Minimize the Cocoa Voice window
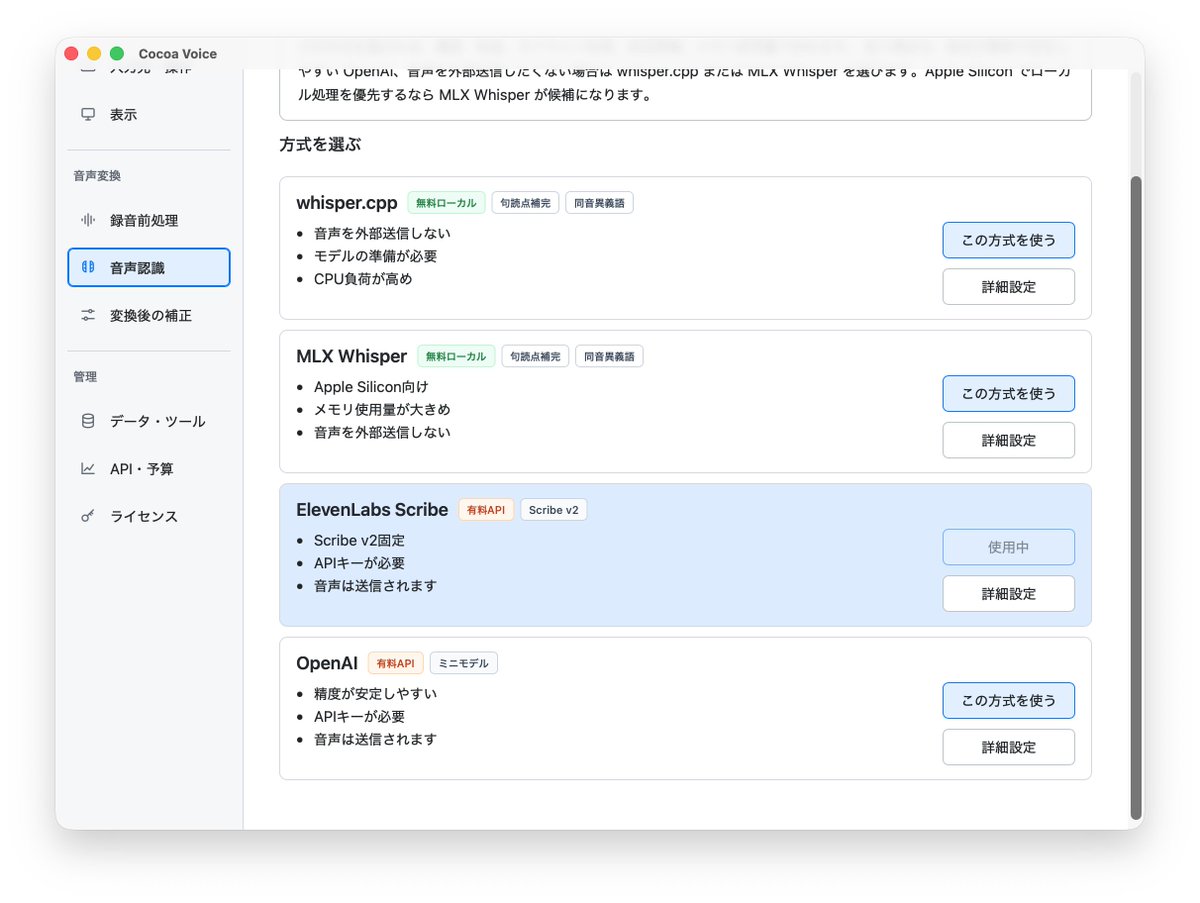The height and width of the screenshot is (903, 1200). pos(94,54)
